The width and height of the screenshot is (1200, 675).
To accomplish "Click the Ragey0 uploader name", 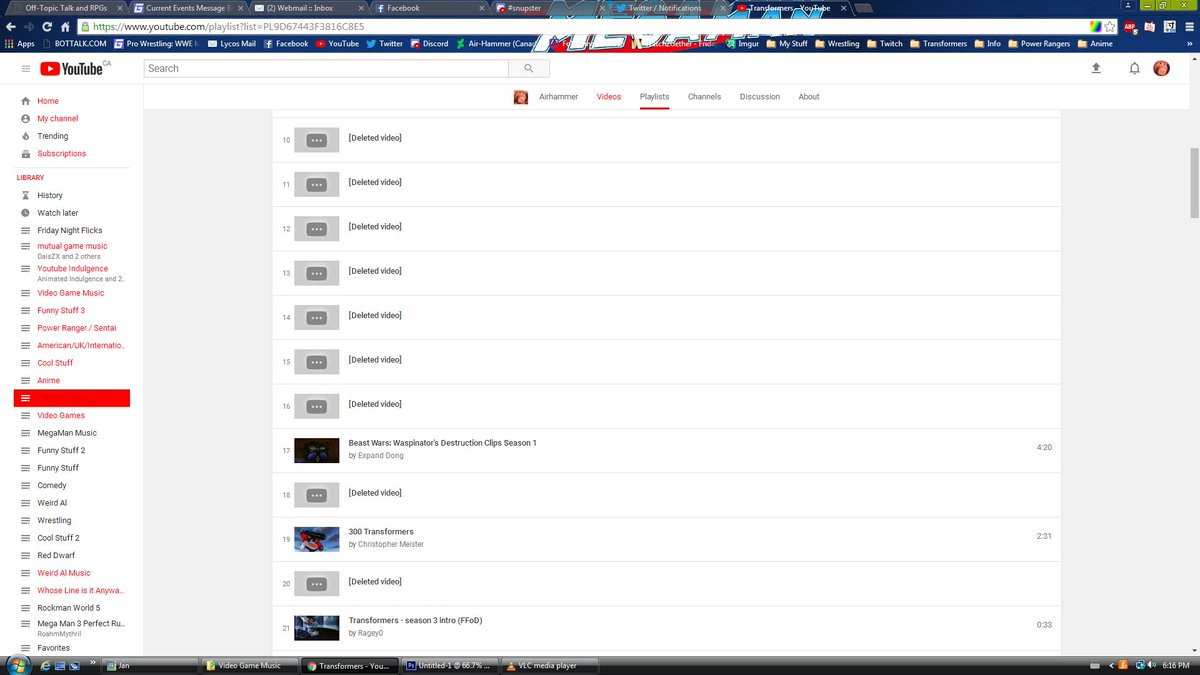I will point(371,633).
